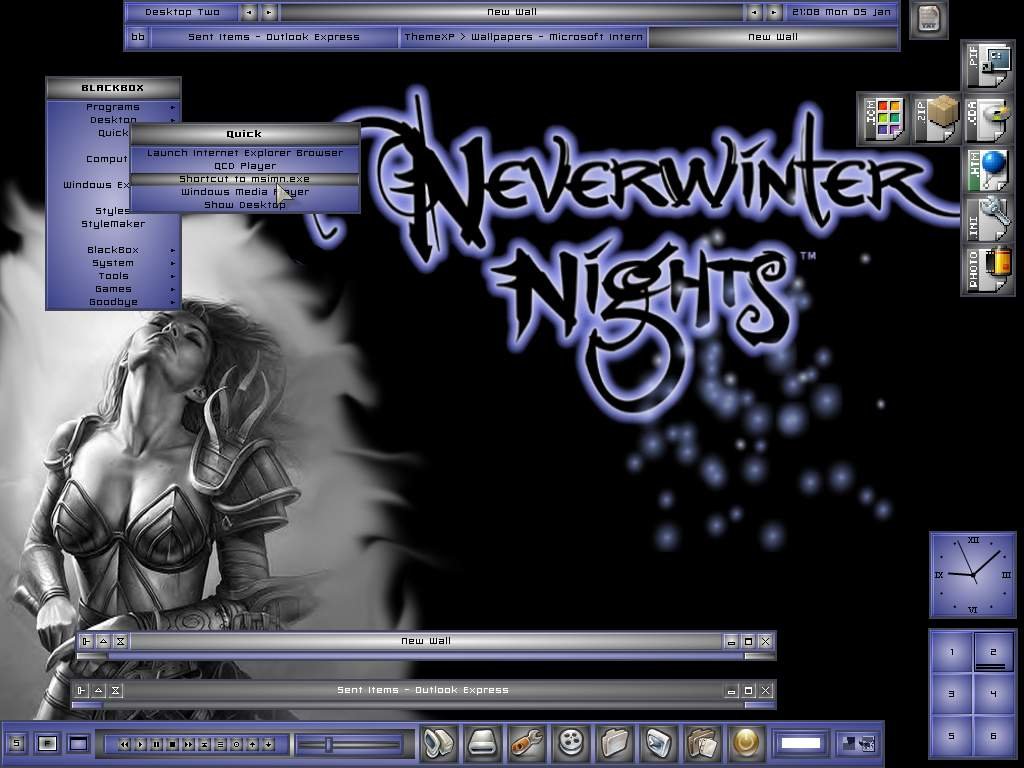Open the single folder icon in bottom dock
Image resolution: width=1024 pixels, height=768 pixels.
pos(615,743)
